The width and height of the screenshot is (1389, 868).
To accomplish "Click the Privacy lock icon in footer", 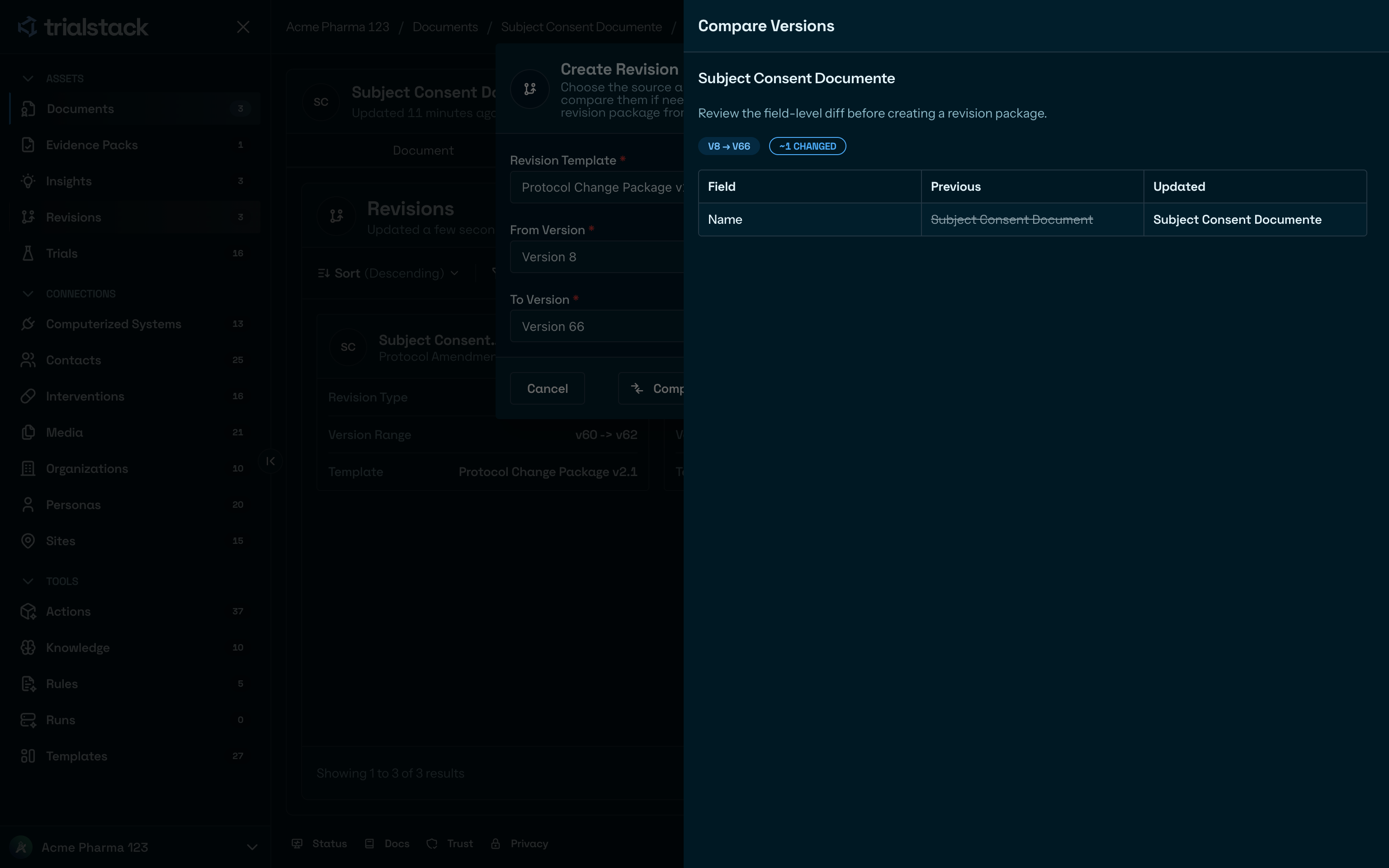I will [x=496, y=843].
